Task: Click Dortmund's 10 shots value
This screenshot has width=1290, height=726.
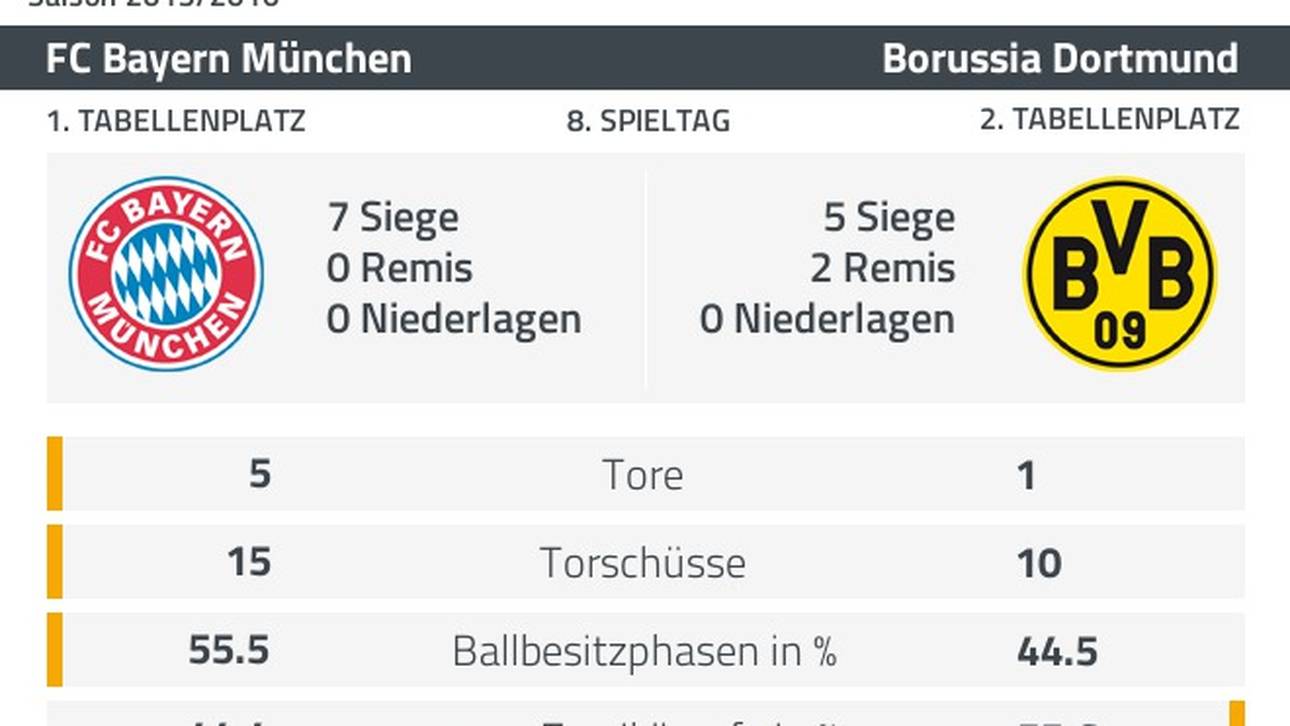Action: [1039, 563]
